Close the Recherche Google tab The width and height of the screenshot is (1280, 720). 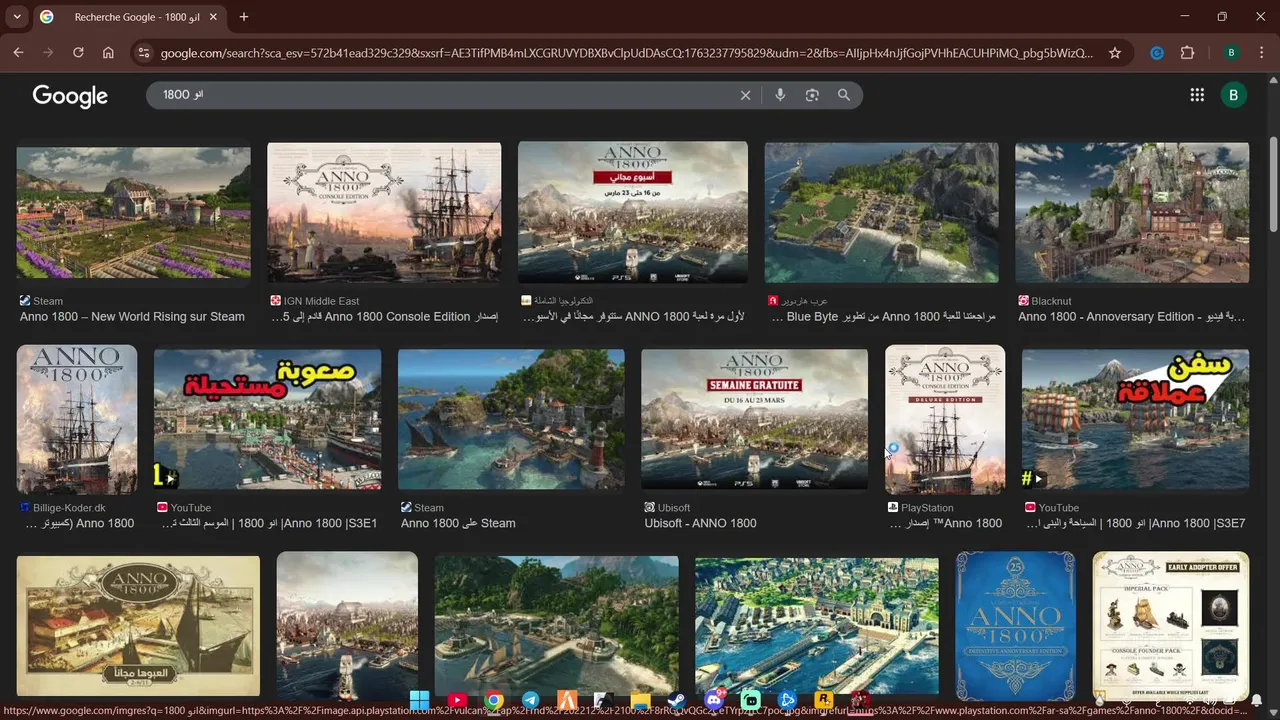(213, 17)
